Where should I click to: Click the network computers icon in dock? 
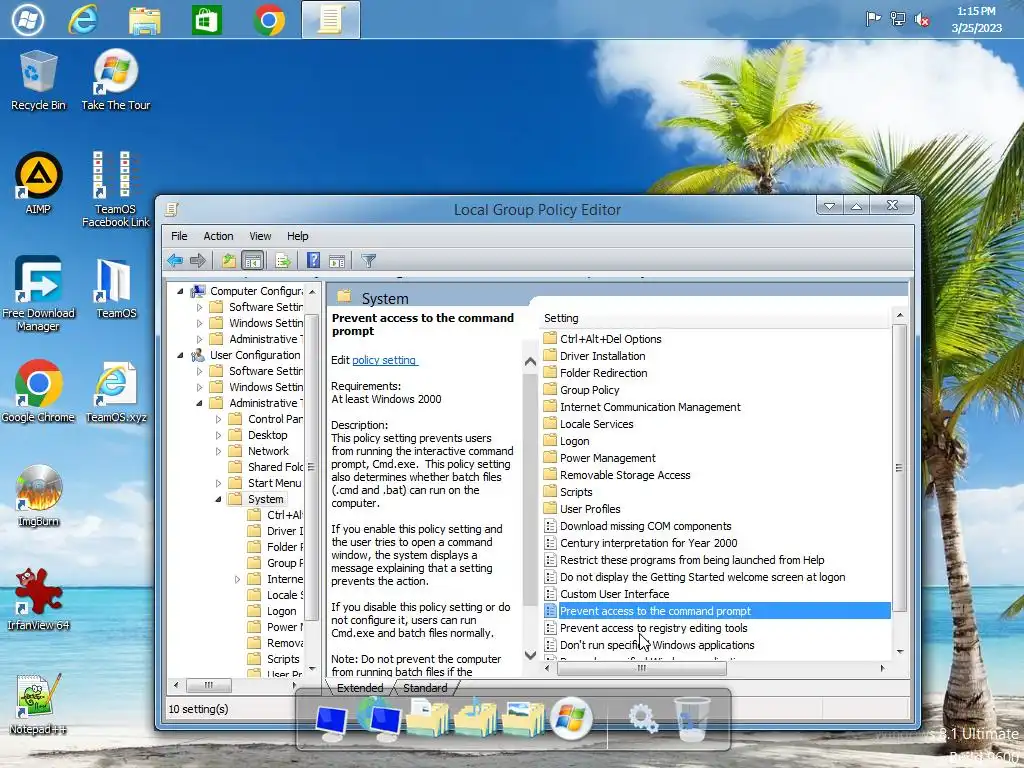379,718
